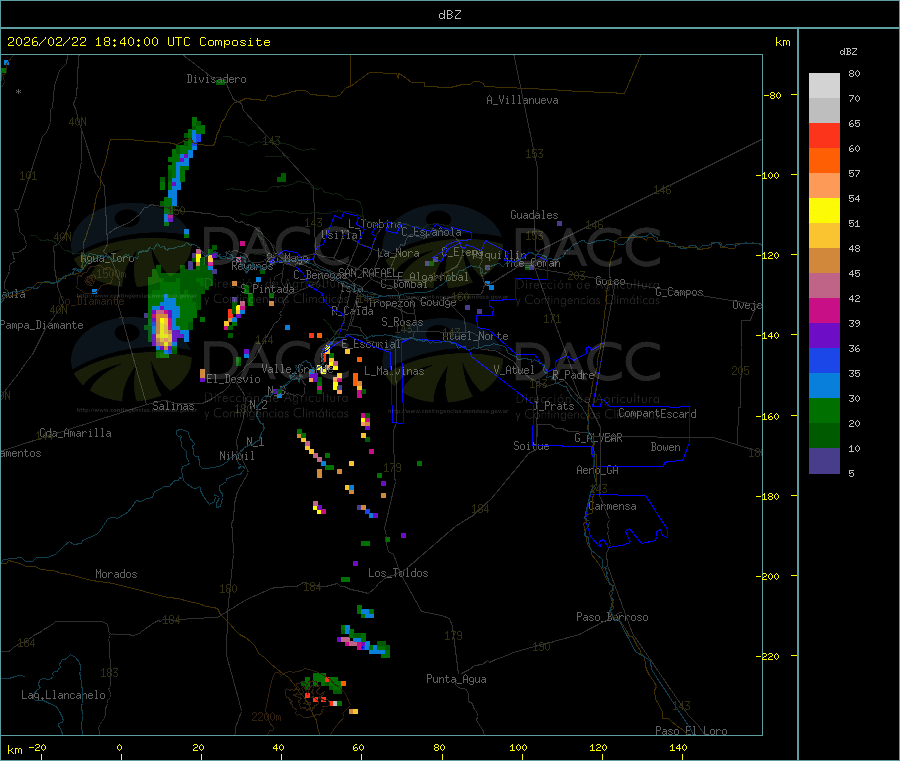900x761 pixels.
Task: Select the 'Guadales' map label
Action: click(x=534, y=215)
